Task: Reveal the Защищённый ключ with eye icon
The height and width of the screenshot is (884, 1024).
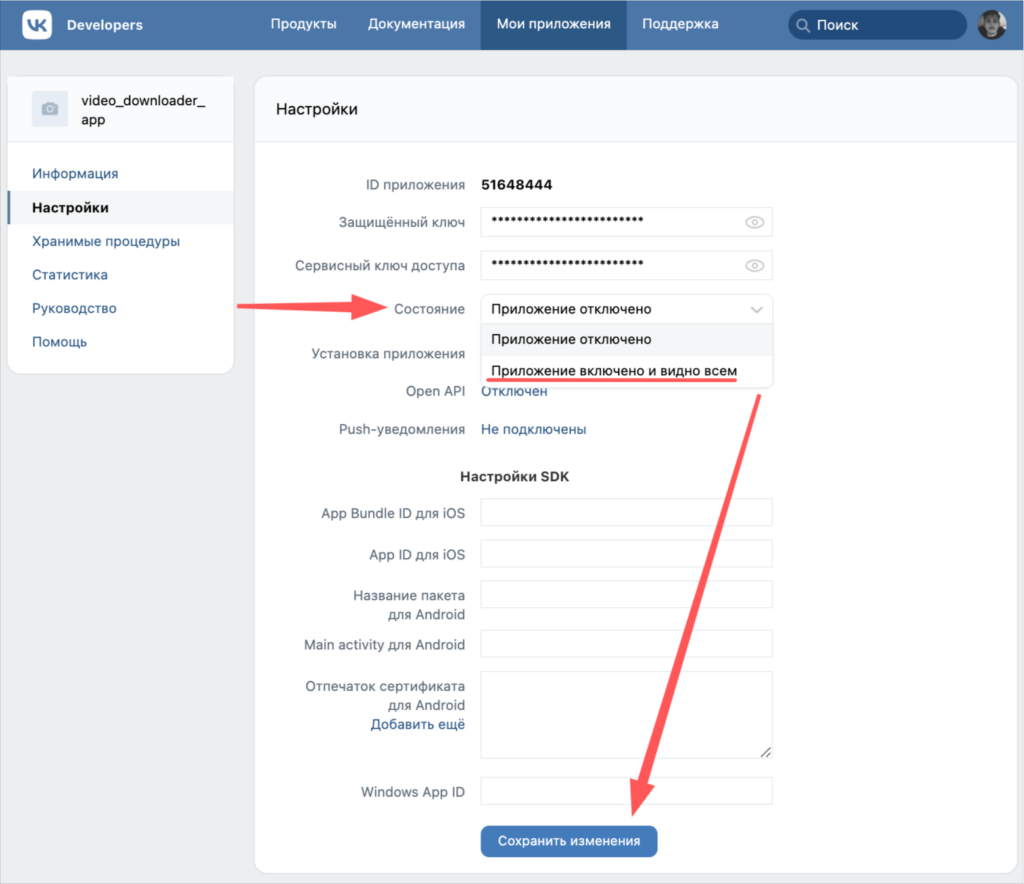Action: tap(754, 222)
